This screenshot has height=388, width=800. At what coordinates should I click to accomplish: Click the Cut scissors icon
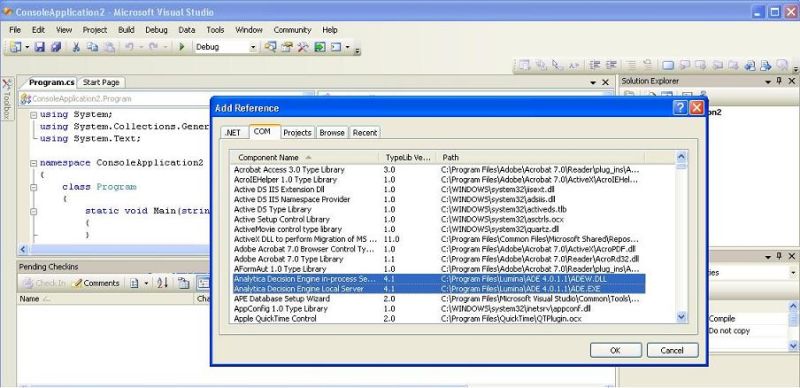pos(76,47)
